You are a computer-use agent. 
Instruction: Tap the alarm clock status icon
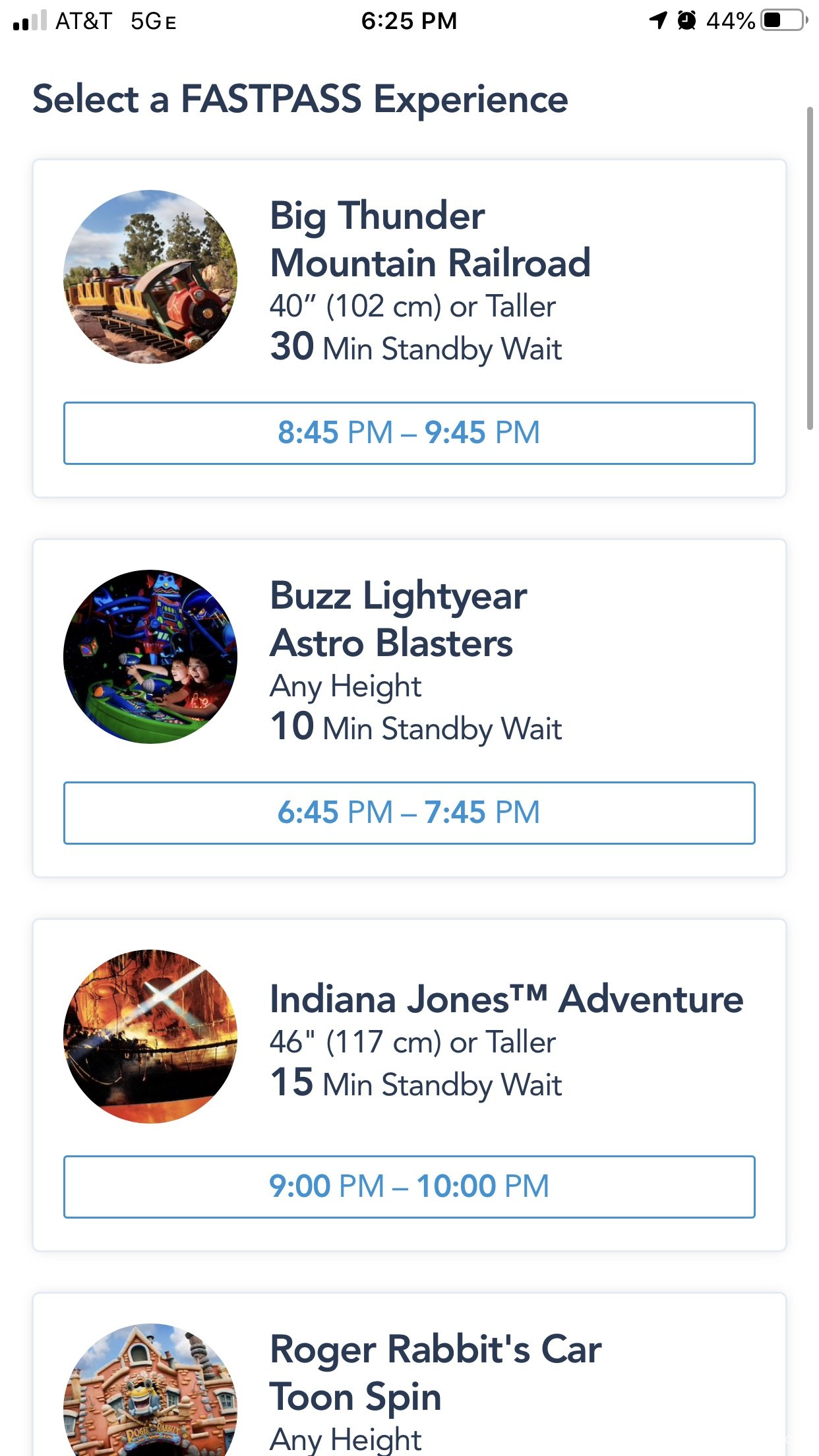687,20
